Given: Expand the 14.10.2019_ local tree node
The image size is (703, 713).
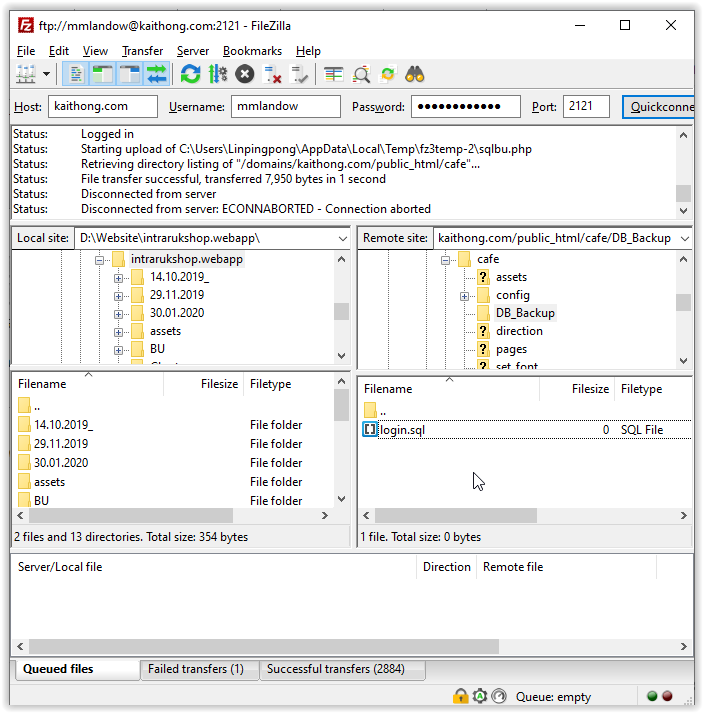Looking at the screenshot, I should coord(118,278).
